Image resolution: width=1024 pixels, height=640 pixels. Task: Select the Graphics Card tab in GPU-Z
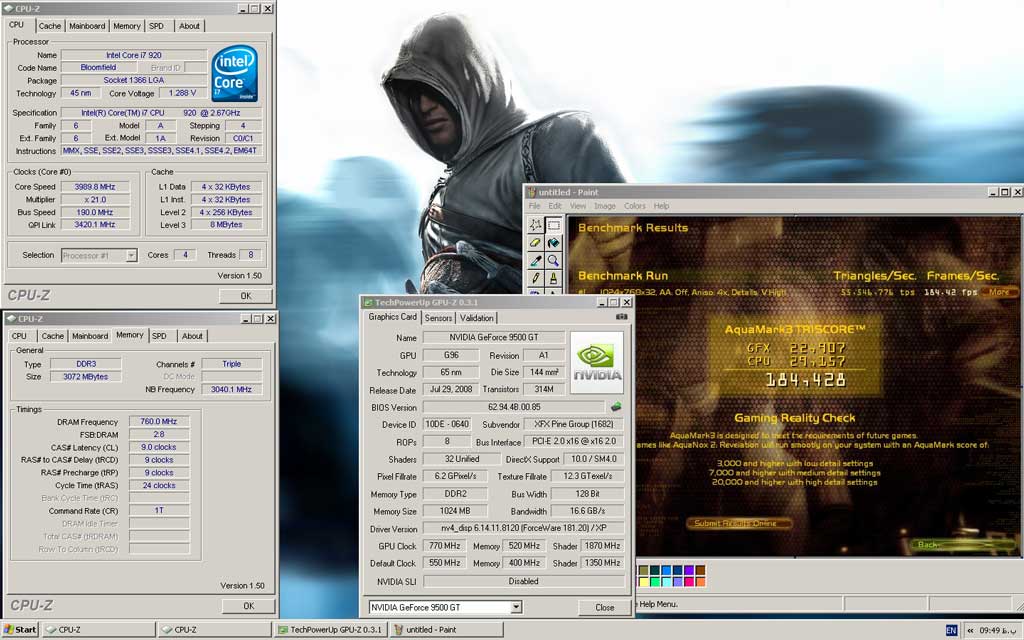[392, 317]
